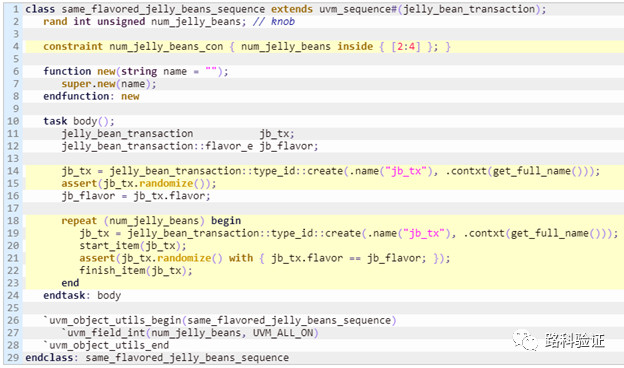Click line number 21 in the gutter
The image size is (624, 368).
13,258
